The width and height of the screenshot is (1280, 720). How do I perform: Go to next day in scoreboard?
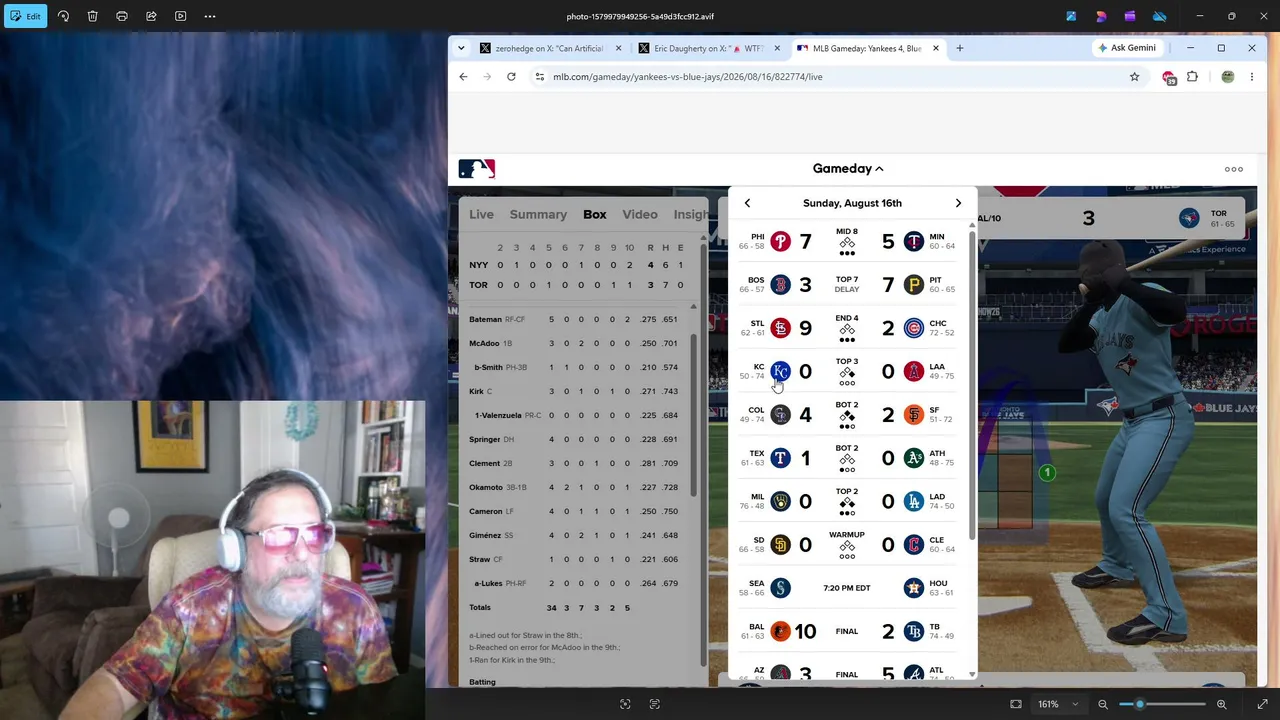click(958, 203)
